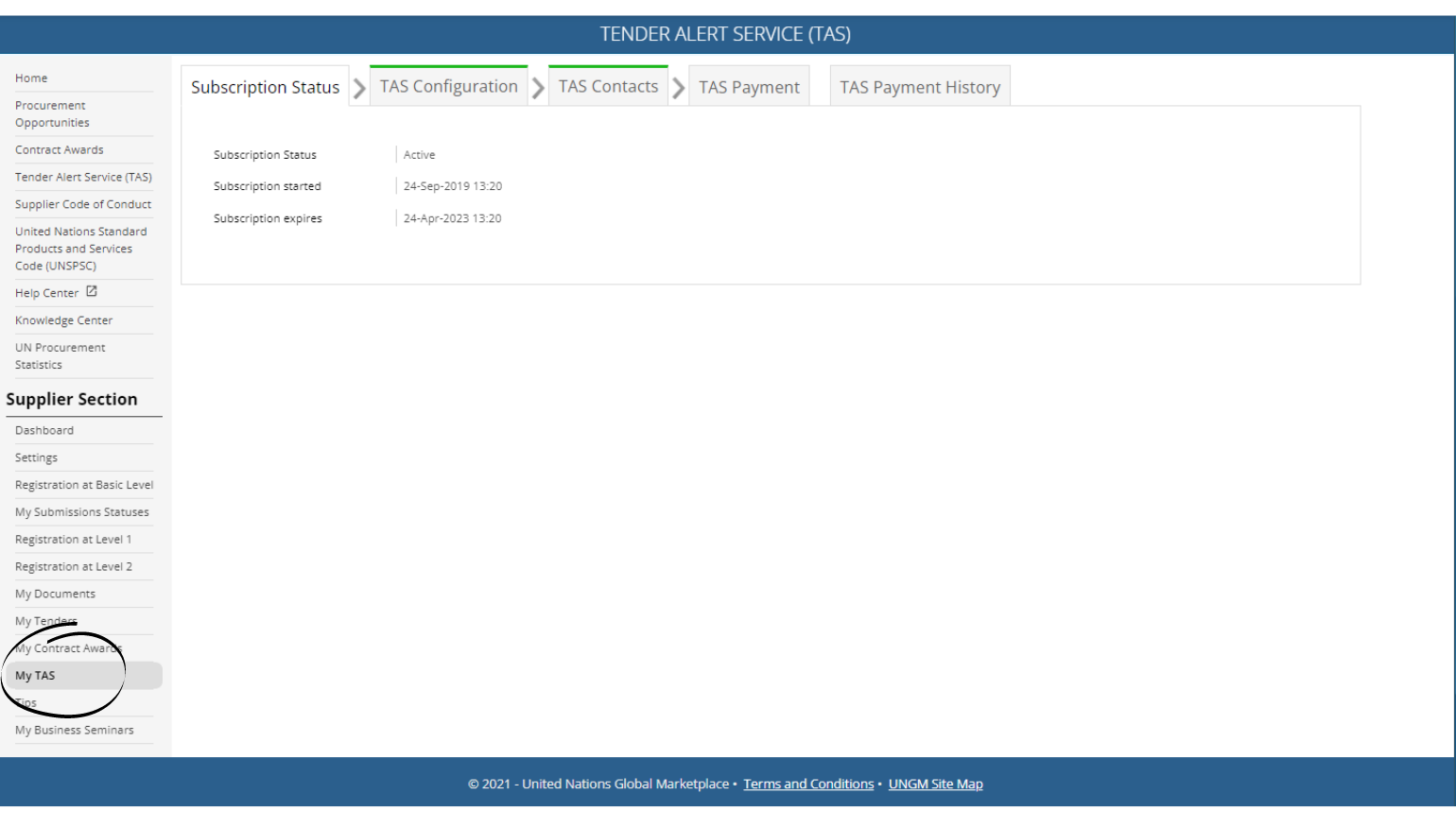Open Registration at Level 2
This screenshot has height=828, width=1456.
click(74, 567)
